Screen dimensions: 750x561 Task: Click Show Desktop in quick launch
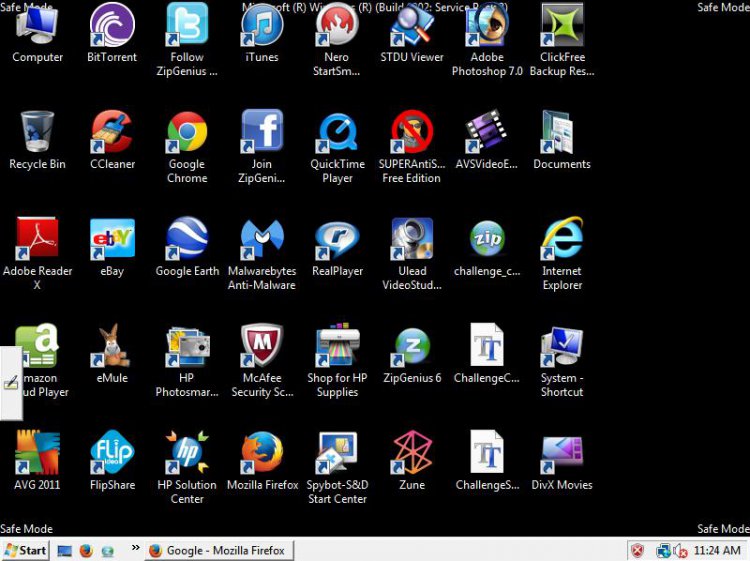coord(65,551)
